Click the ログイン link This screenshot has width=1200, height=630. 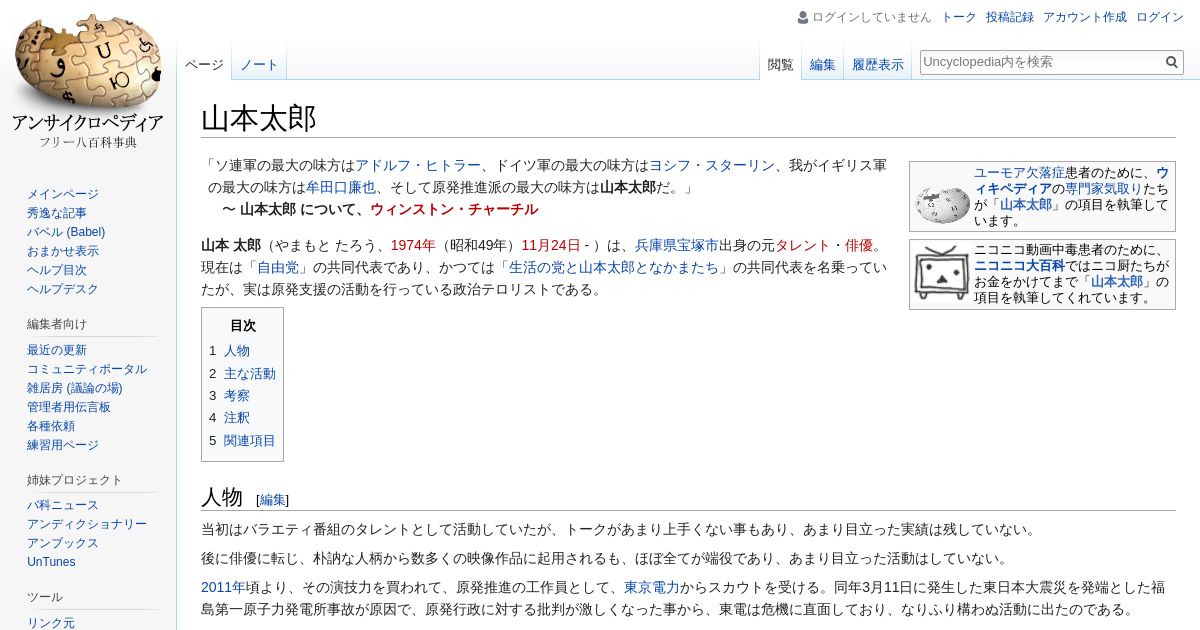click(x=1160, y=17)
